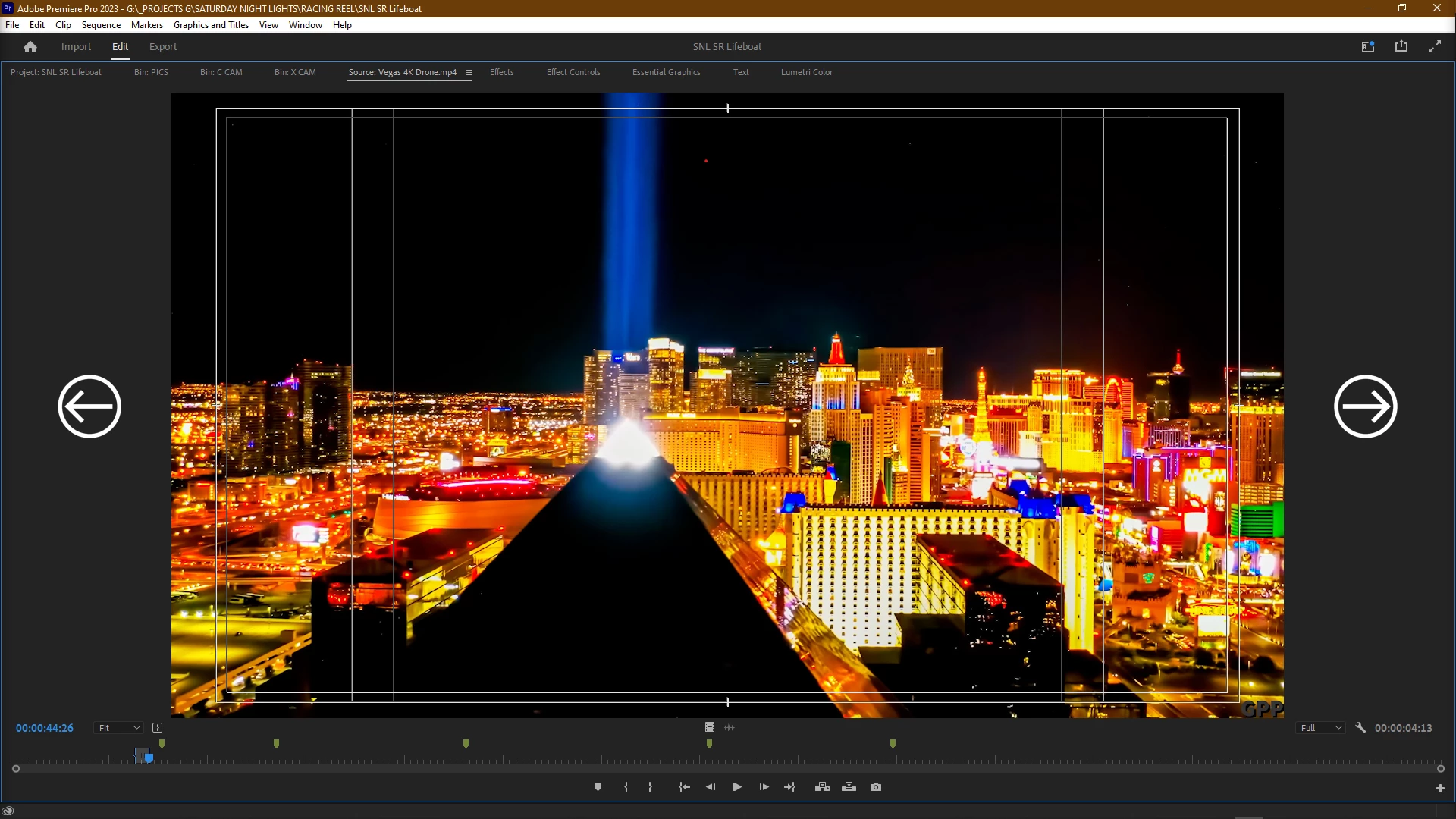The width and height of the screenshot is (1456, 819).
Task: Open the Sequence menu
Action: point(101,25)
